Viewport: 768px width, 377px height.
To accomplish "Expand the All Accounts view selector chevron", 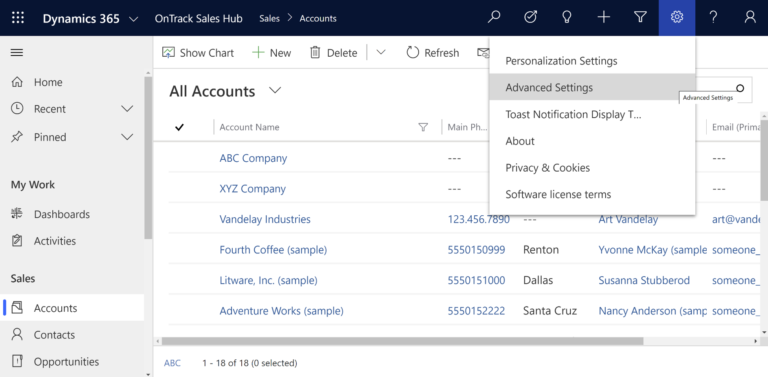I will (x=275, y=91).
